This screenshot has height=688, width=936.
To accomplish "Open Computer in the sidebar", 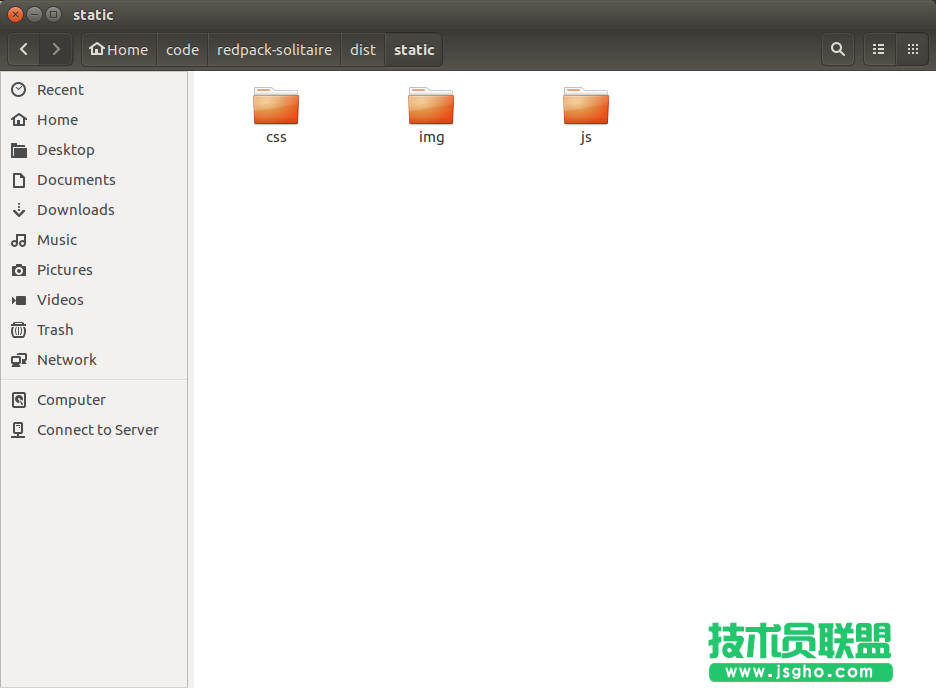I will click(x=71, y=400).
